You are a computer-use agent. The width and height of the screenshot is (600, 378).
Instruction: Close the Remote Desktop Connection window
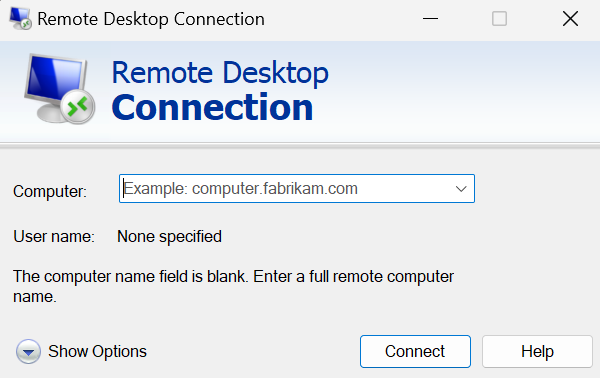click(x=570, y=18)
